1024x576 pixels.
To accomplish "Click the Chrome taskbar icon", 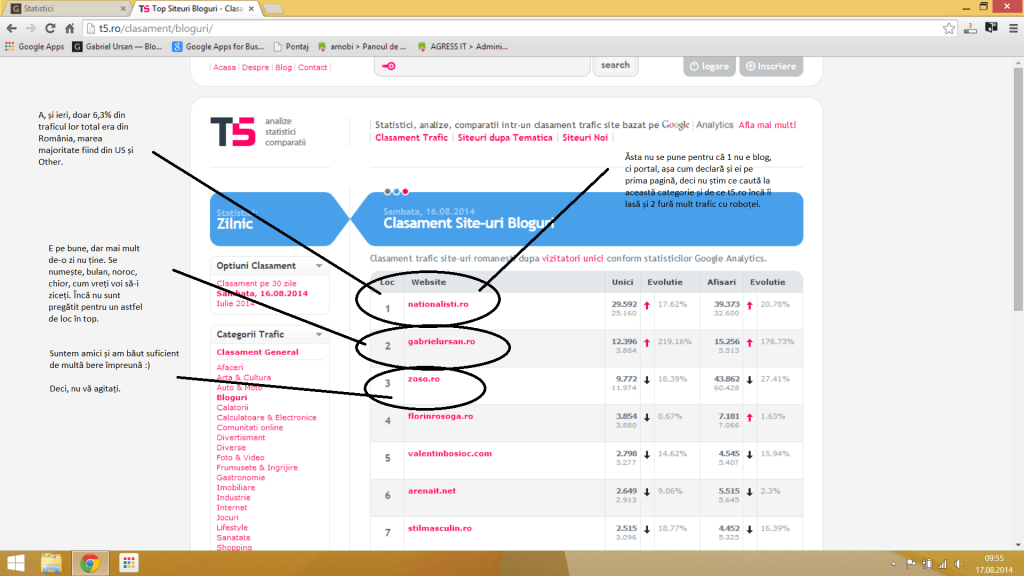I will (89, 563).
